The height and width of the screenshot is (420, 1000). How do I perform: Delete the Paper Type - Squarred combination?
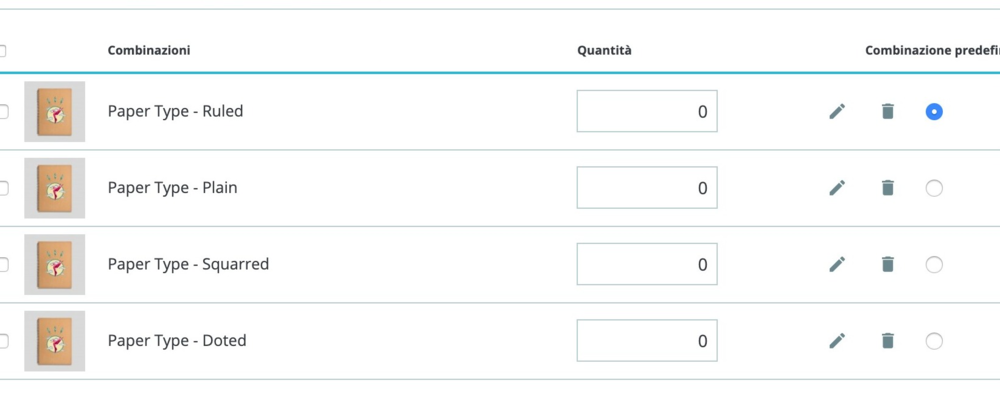tap(887, 264)
